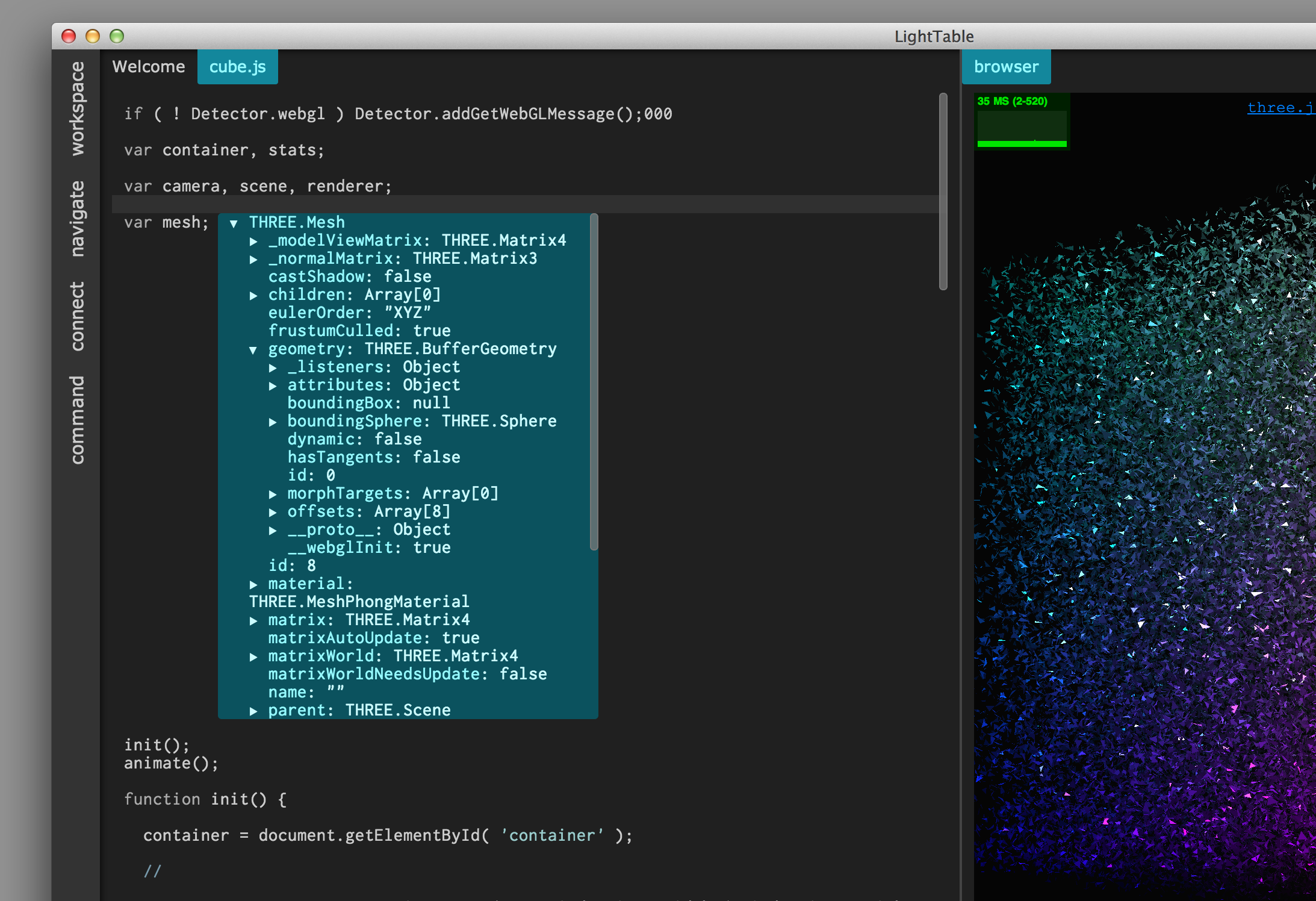Screen dimensions: 1316x901
Task: Follow the three.js link in browser
Action: [1280, 108]
